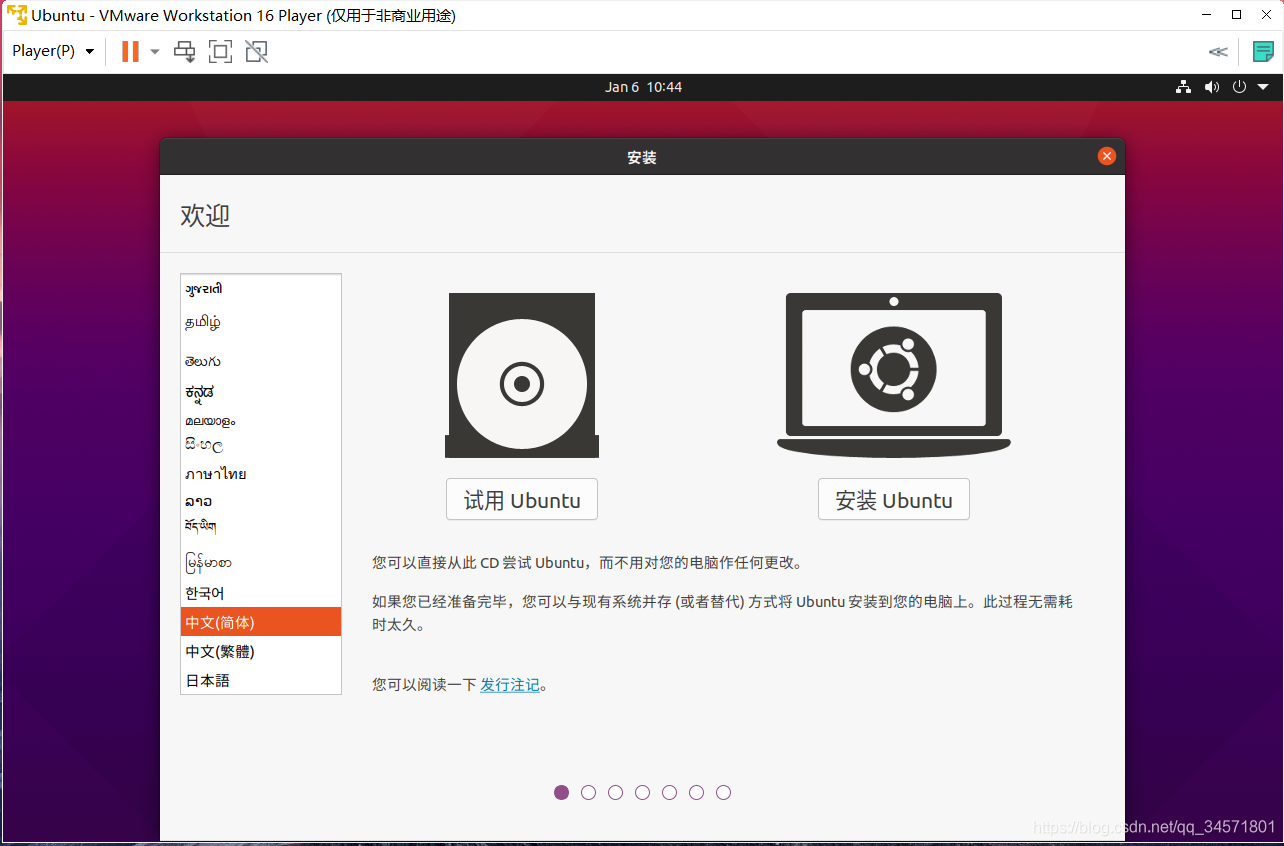
Task: Click the laptop Ubuntu image above 安装 Ubuntu
Action: pos(894,375)
